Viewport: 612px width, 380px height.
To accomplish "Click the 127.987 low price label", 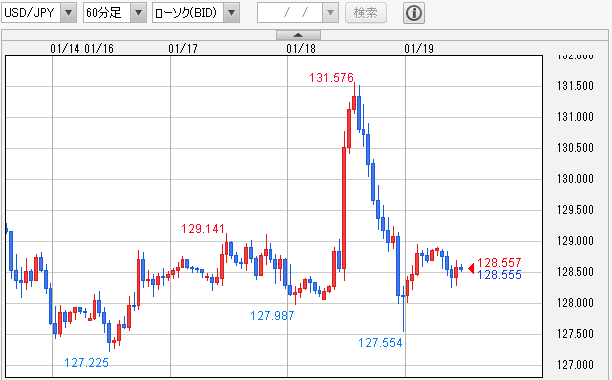I will click(272, 316).
